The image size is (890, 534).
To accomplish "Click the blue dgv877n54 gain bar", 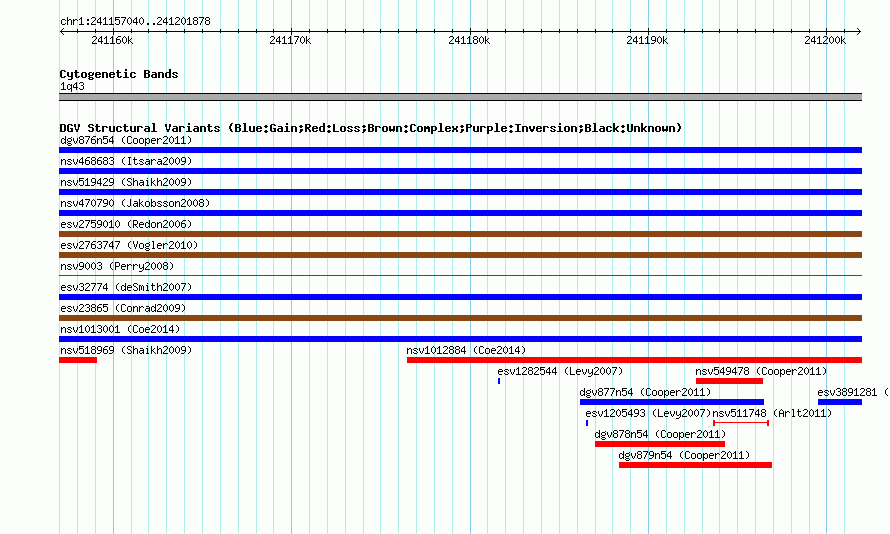I will point(672,402).
